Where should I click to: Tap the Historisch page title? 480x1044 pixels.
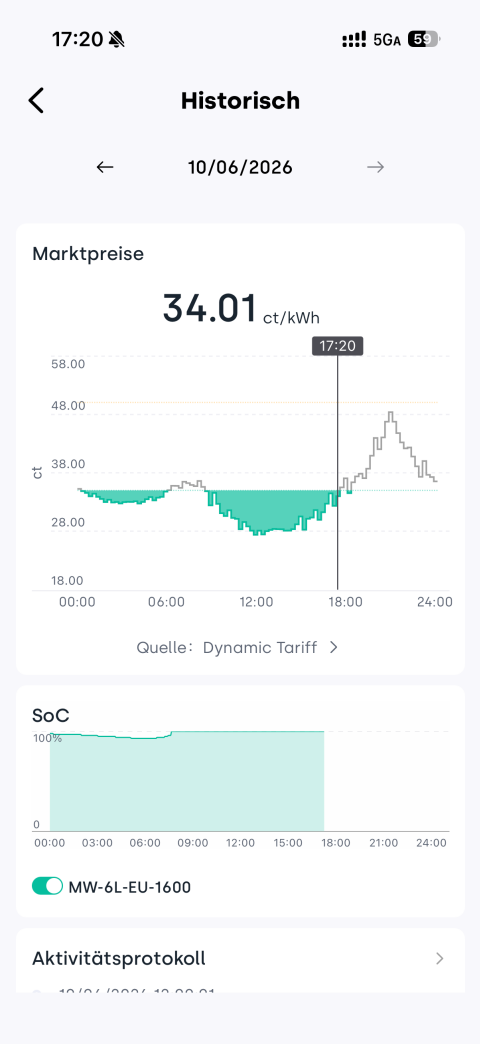[x=240, y=101]
